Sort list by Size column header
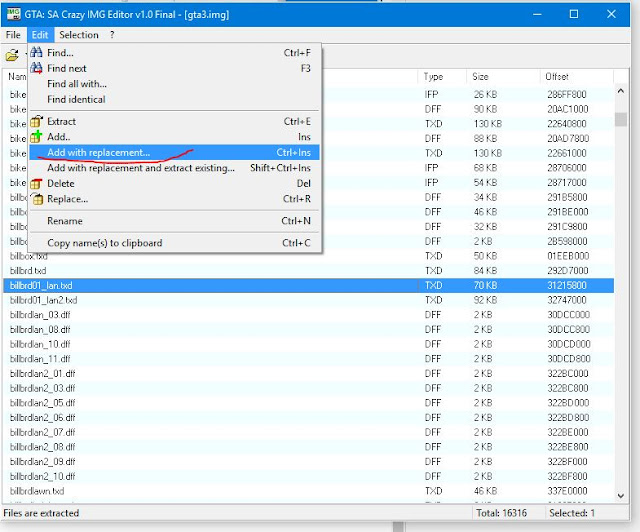The image size is (640, 532). point(503,77)
